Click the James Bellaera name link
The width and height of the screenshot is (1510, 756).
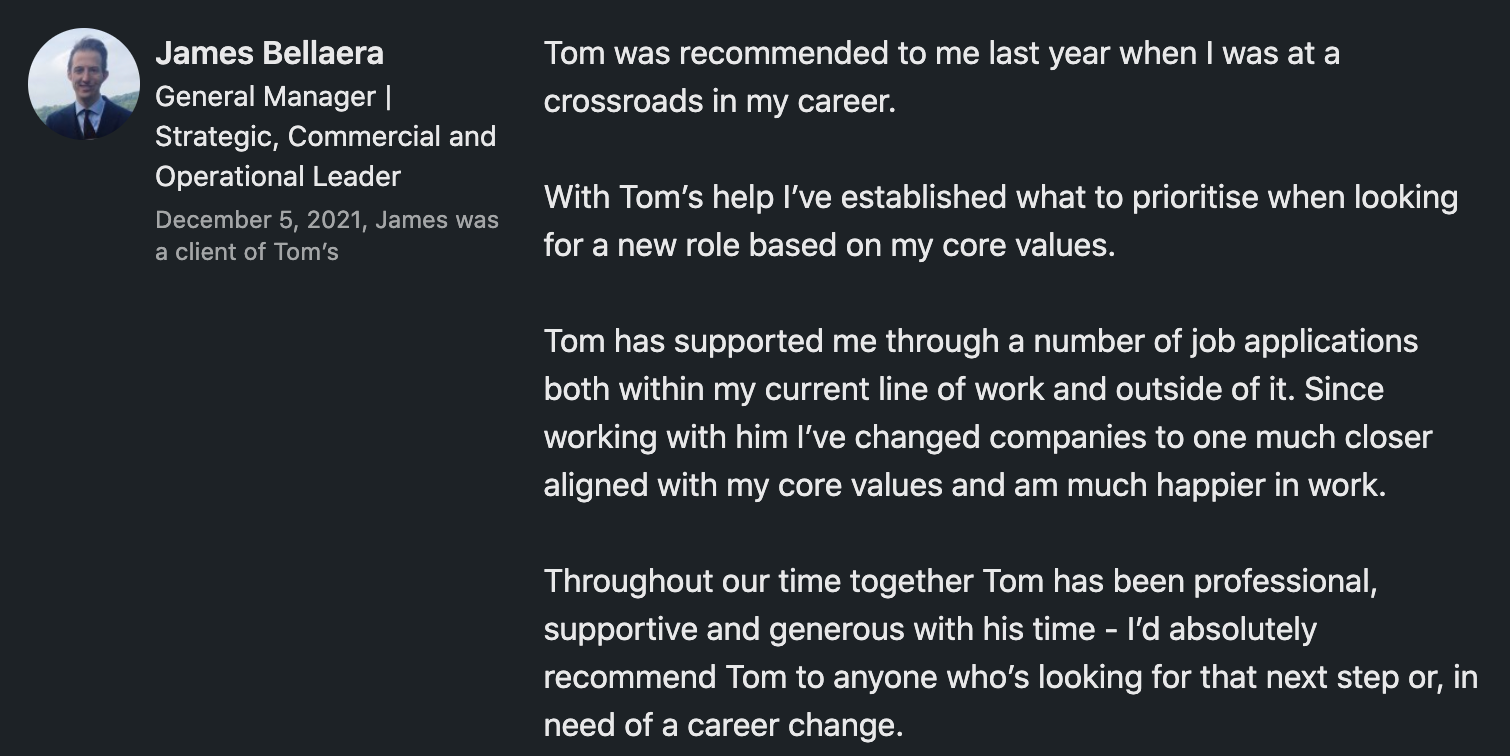[269, 53]
